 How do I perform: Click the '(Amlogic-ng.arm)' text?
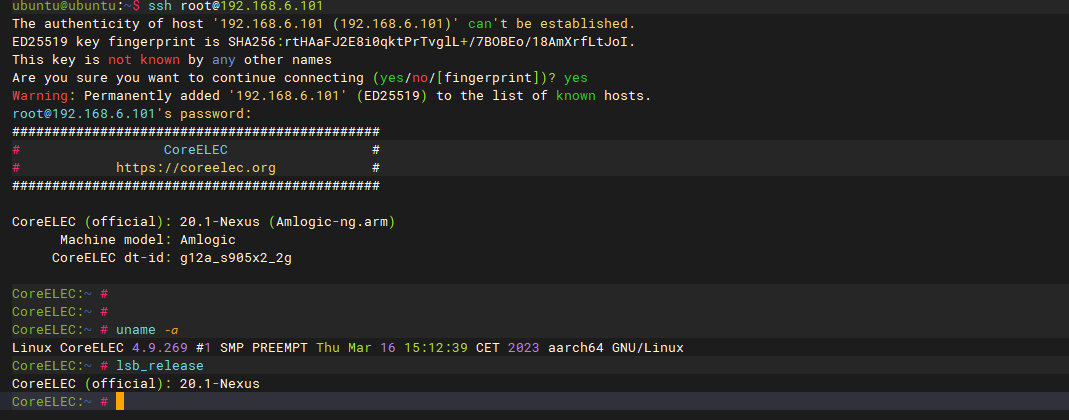coord(339,222)
